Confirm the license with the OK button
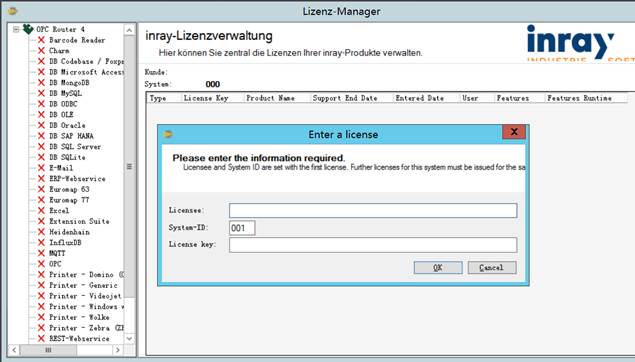Screen dimensions: 635x362 (x=438, y=268)
